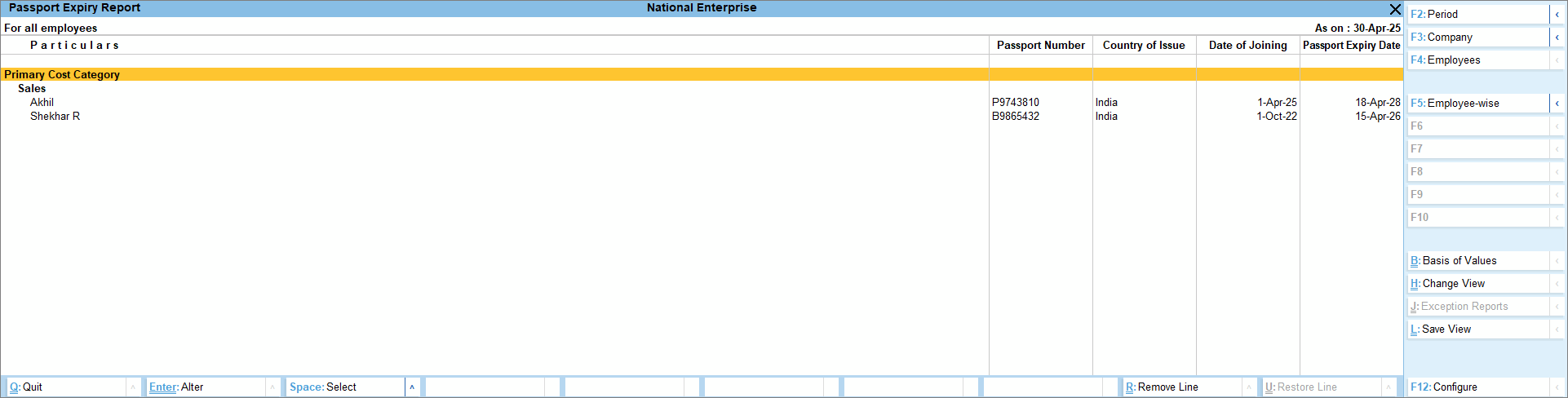Select the Sales cost category row

32,89
